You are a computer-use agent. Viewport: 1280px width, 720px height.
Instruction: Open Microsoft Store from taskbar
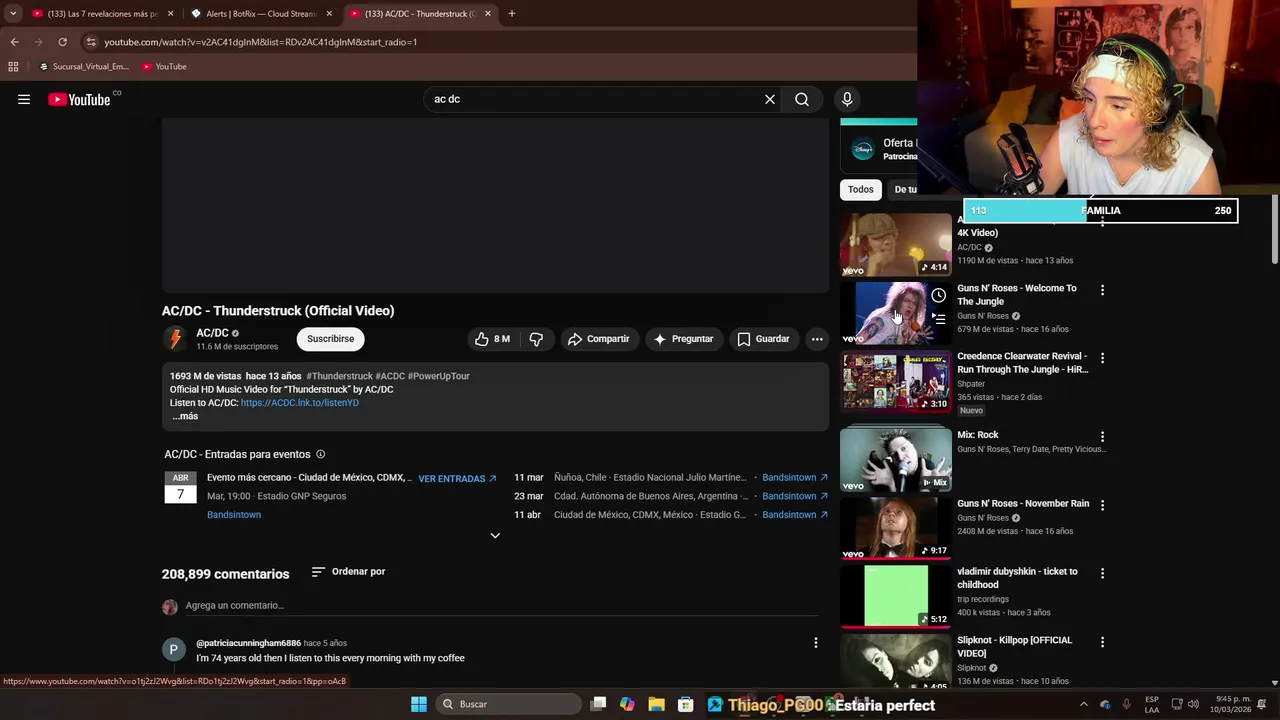(685, 704)
